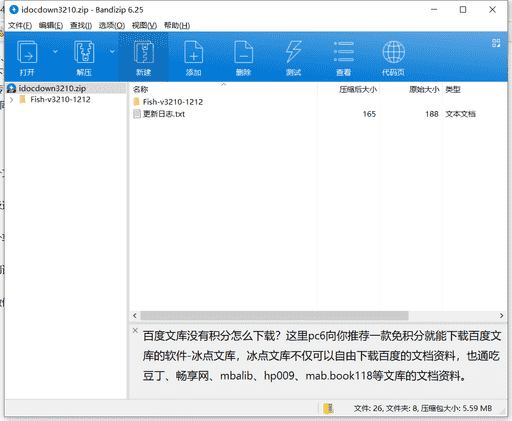Open the 查找(I) menu
Viewport: 512px width, 421px height.
point(81,26)
